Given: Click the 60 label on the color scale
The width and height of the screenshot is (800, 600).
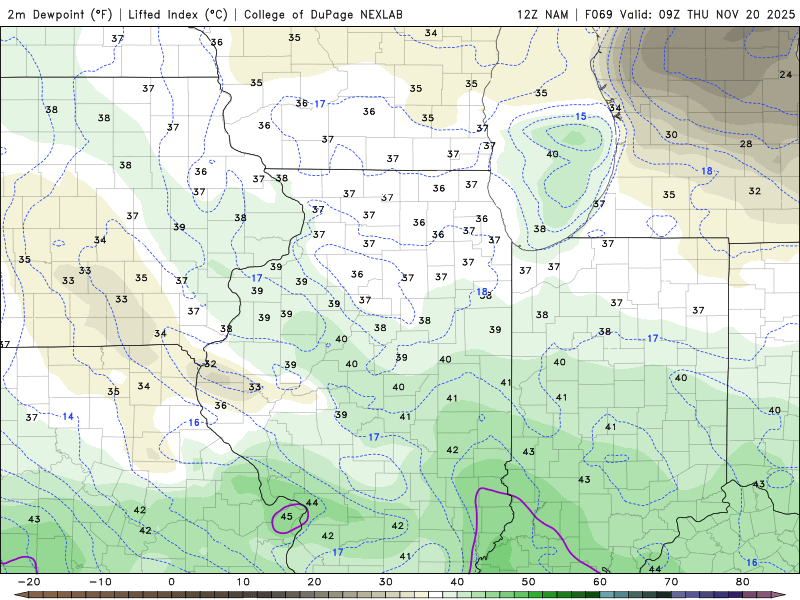Looking at the screenshot, I should click(600, 582).
